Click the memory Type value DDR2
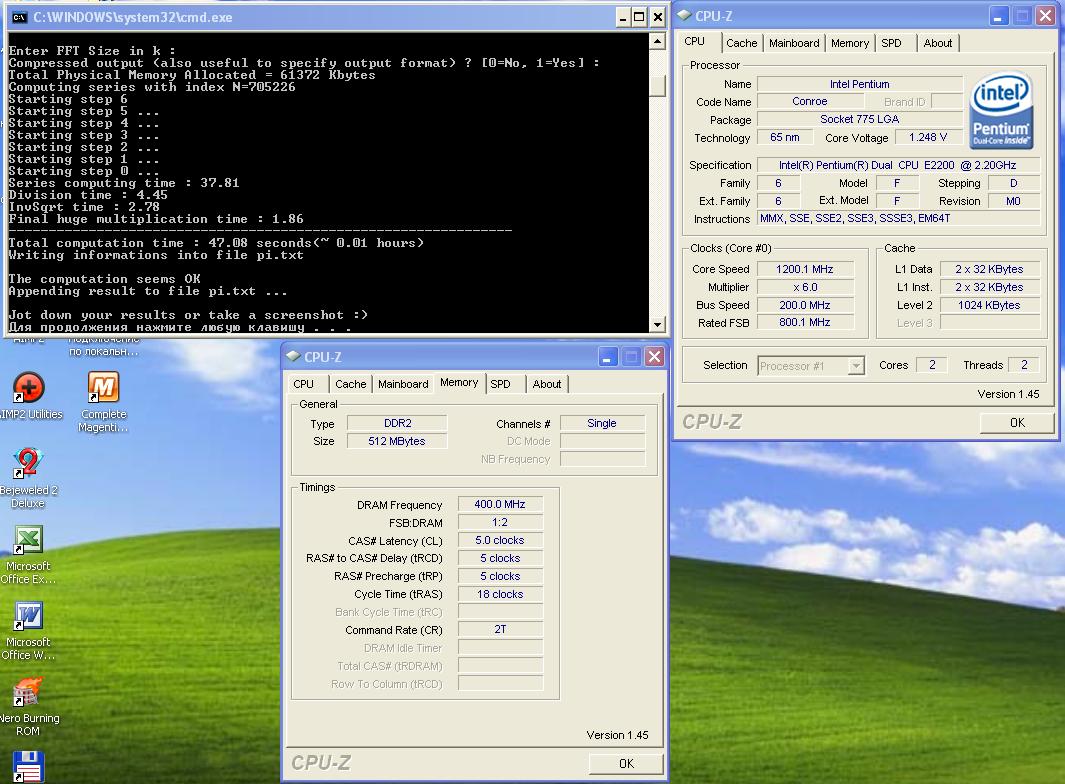1065x784 pixels. click(397, 423)
